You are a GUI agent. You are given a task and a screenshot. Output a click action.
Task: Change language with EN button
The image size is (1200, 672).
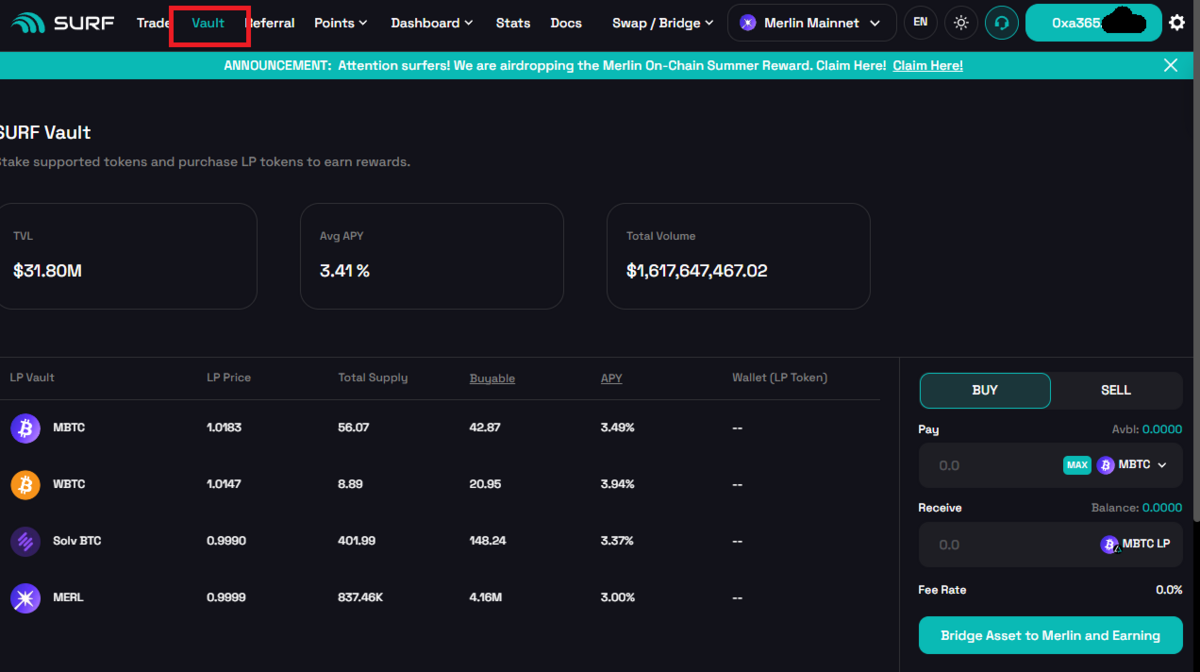[920, 22]
